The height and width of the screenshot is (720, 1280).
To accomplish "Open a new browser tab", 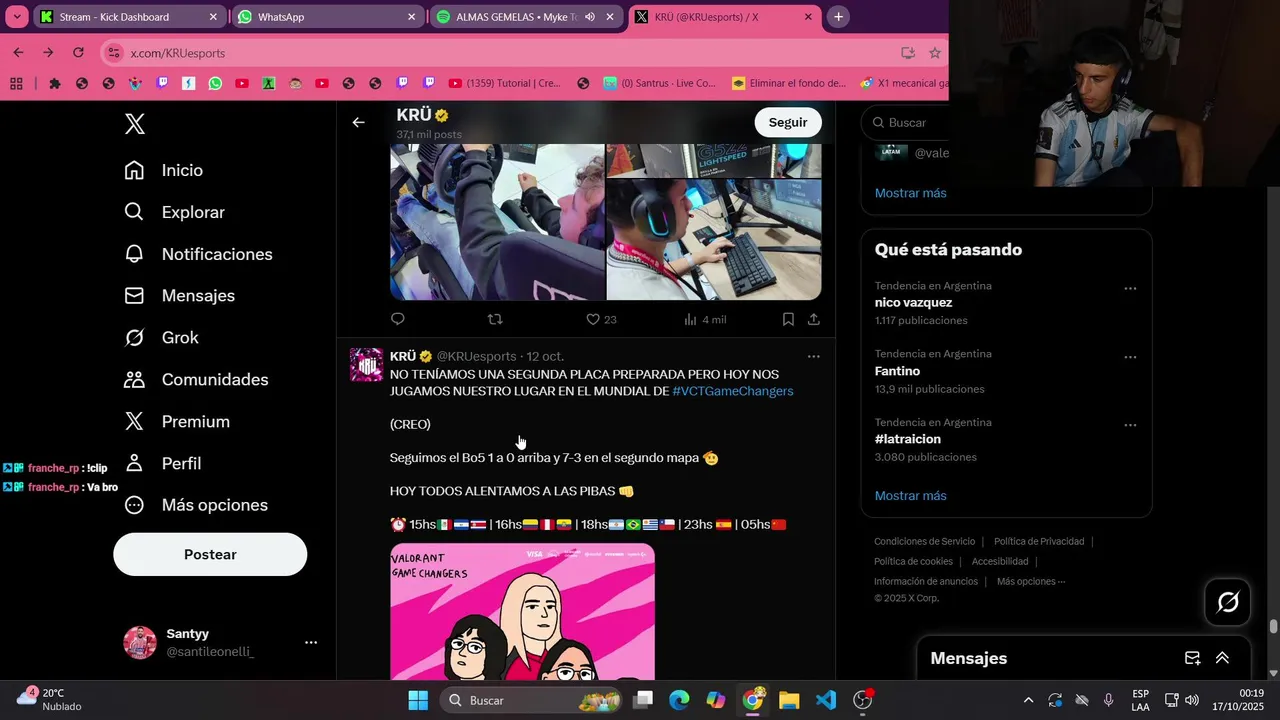I will (838, 17).
